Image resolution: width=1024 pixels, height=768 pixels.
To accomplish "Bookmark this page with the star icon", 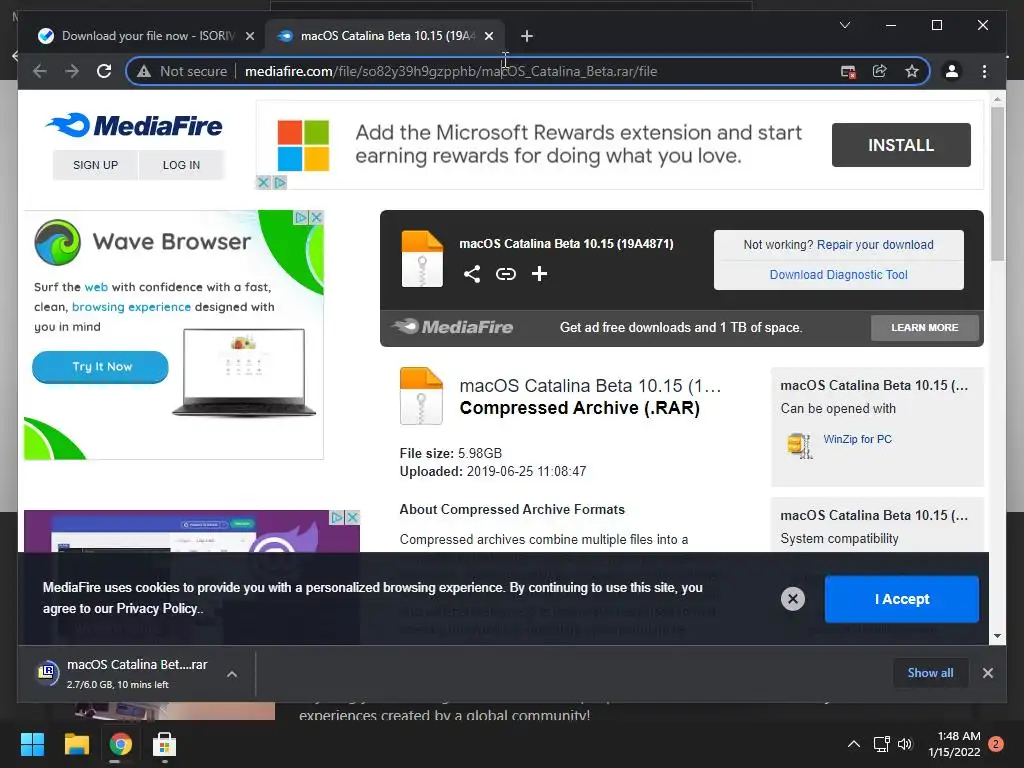I will coord(912,71).
